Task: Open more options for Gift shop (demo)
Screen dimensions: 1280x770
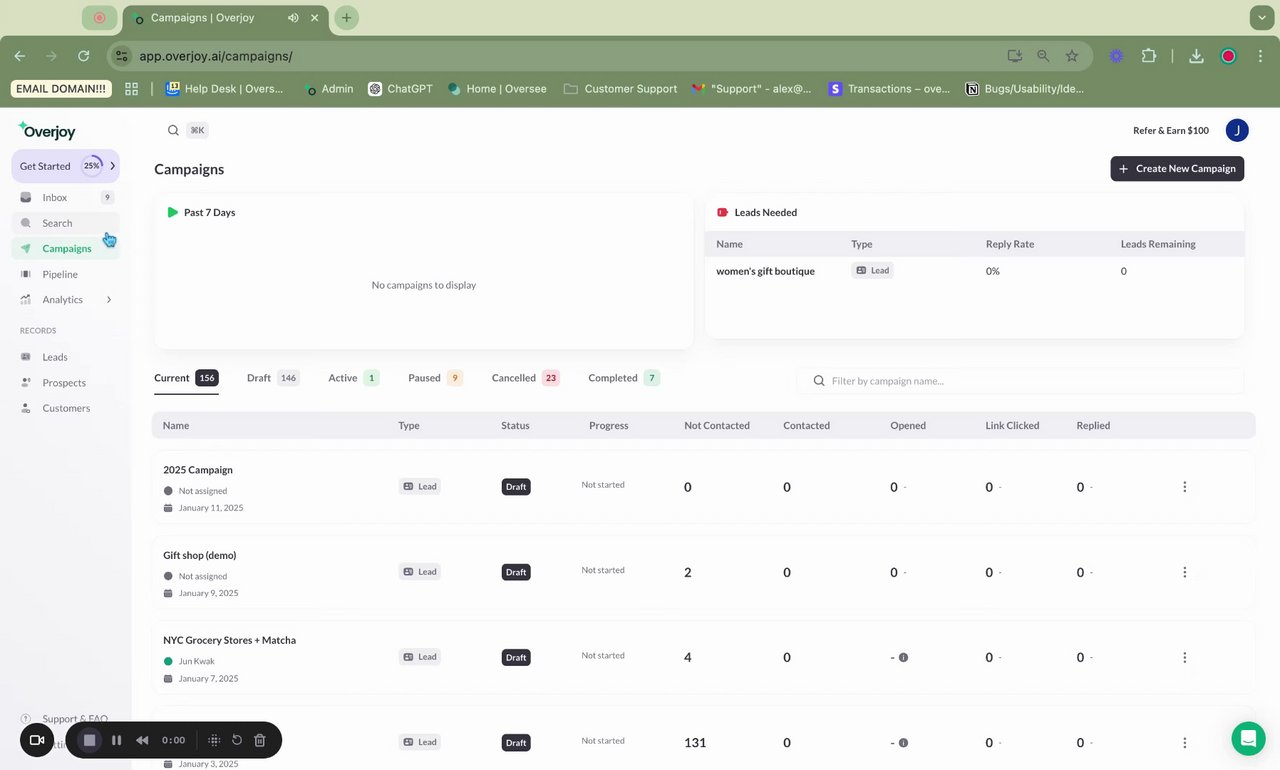Action: coord(1185,572)
